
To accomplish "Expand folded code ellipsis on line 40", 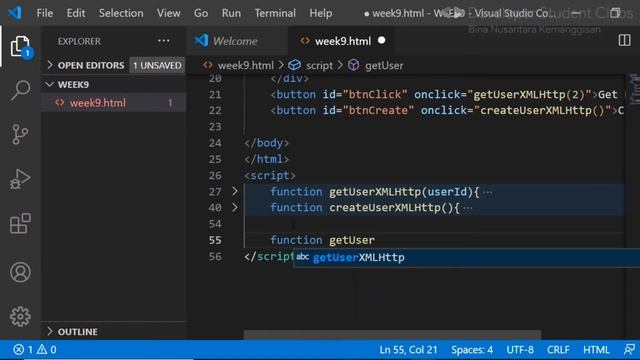I will pyautogui.click(x=468, y=208).
